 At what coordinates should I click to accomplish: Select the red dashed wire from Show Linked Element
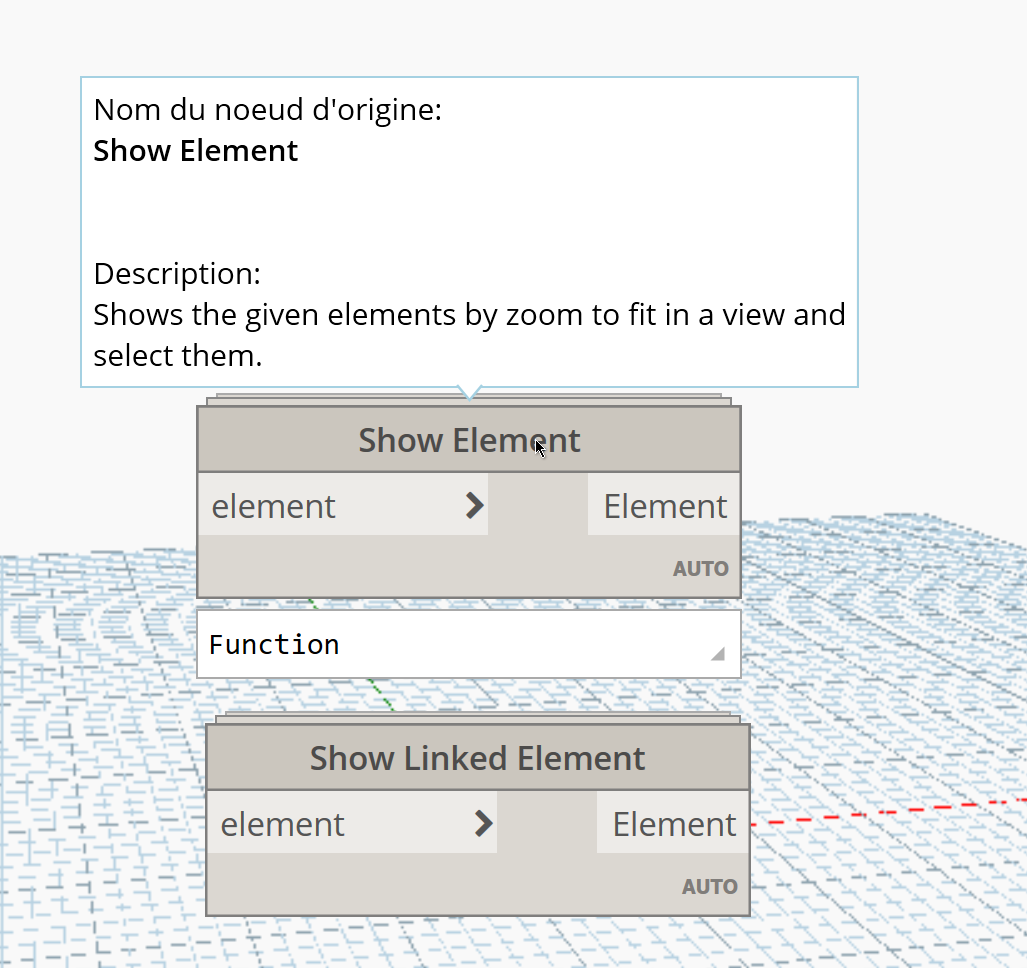[880, 811]
